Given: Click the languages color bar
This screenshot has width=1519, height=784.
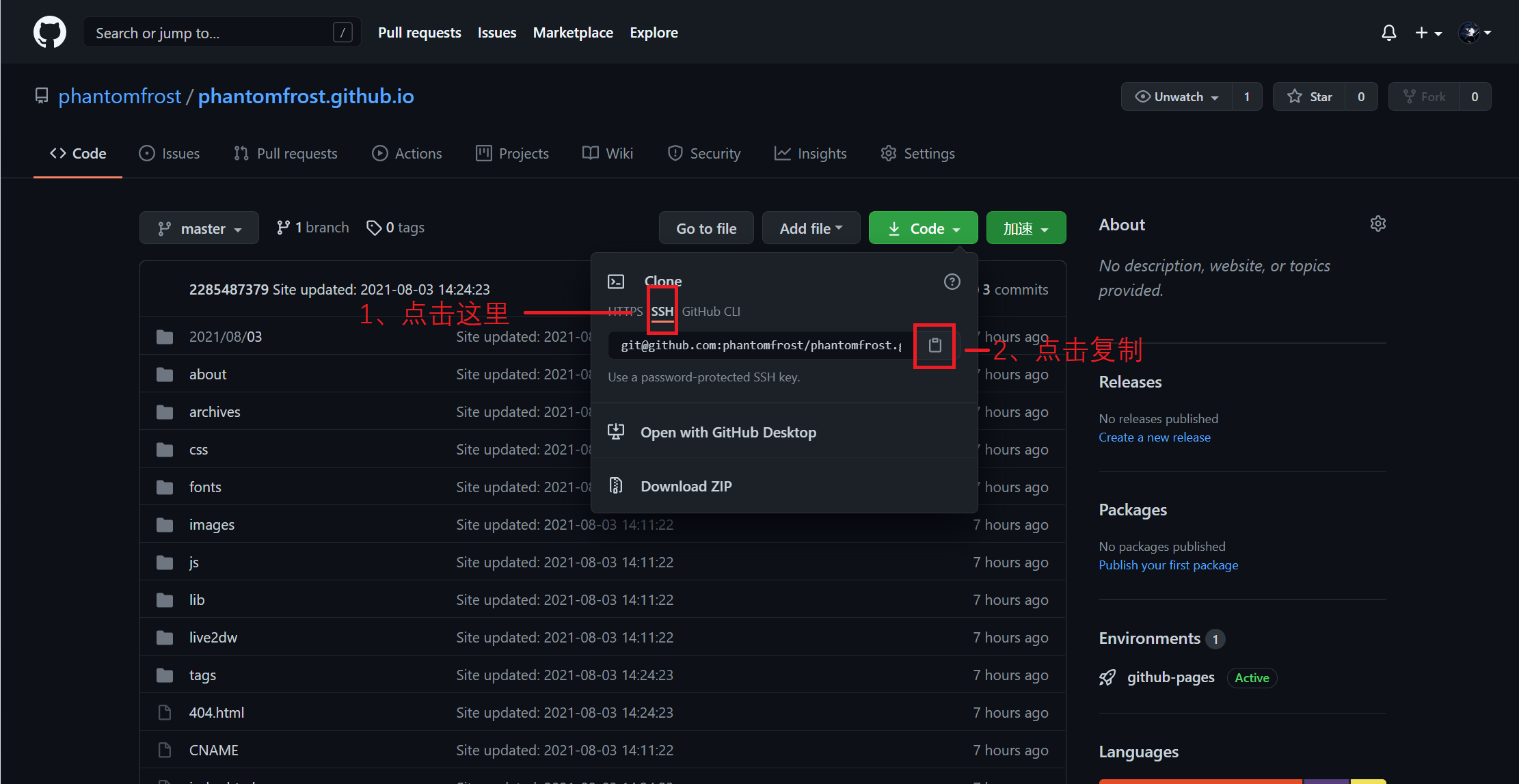Looking at the screenshot, I should tap(1242, 781).
